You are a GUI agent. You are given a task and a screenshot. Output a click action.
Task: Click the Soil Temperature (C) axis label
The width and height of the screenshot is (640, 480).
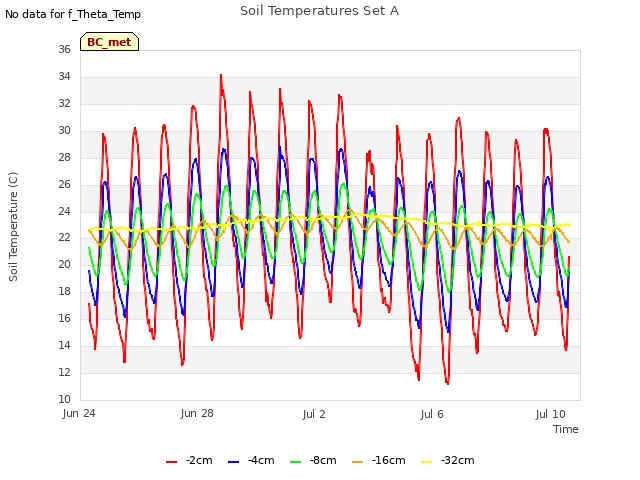[13, 227]
